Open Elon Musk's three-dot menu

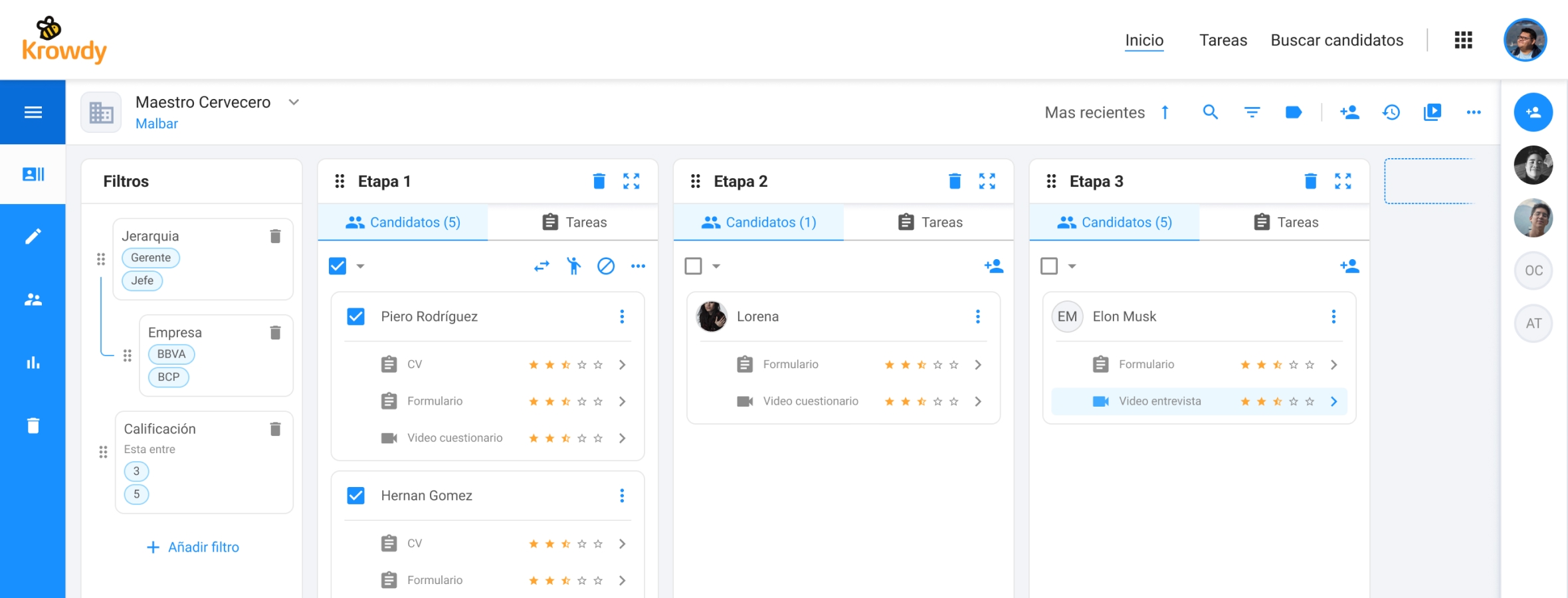click(1333, 316)
